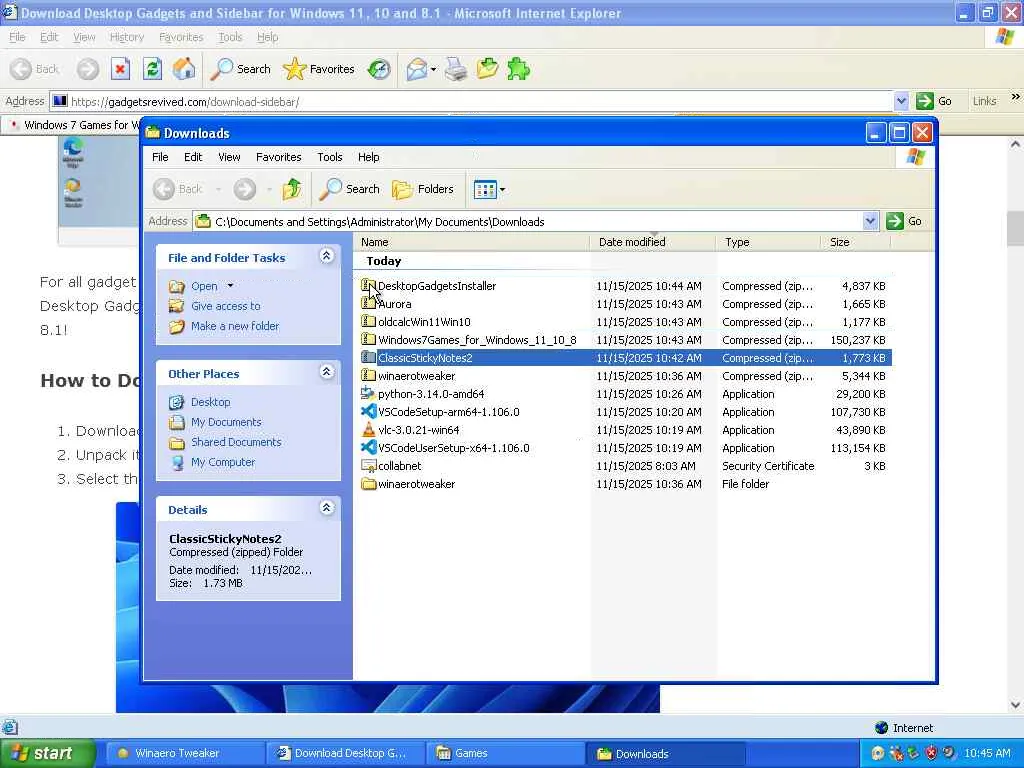The width and height of the screenshot is (1024, 768).
Task: Open the Edit menu in Downloads window
Action: pyautogui.click(x=193, y=157)
